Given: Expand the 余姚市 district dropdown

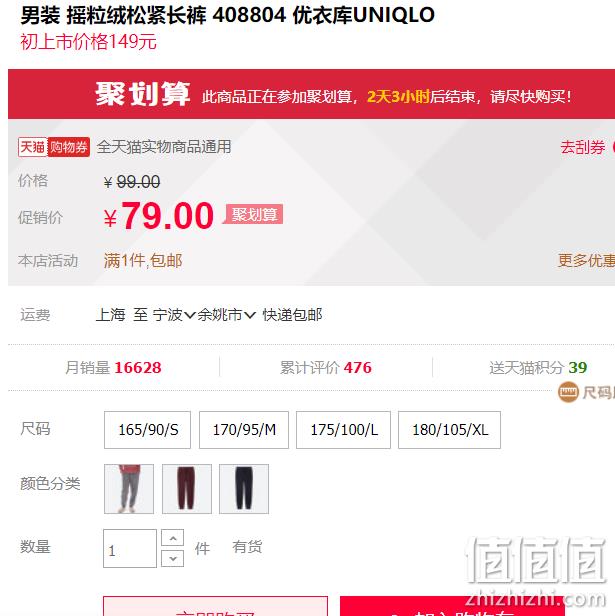Looking at the screenshot, I should coord(227,315).
